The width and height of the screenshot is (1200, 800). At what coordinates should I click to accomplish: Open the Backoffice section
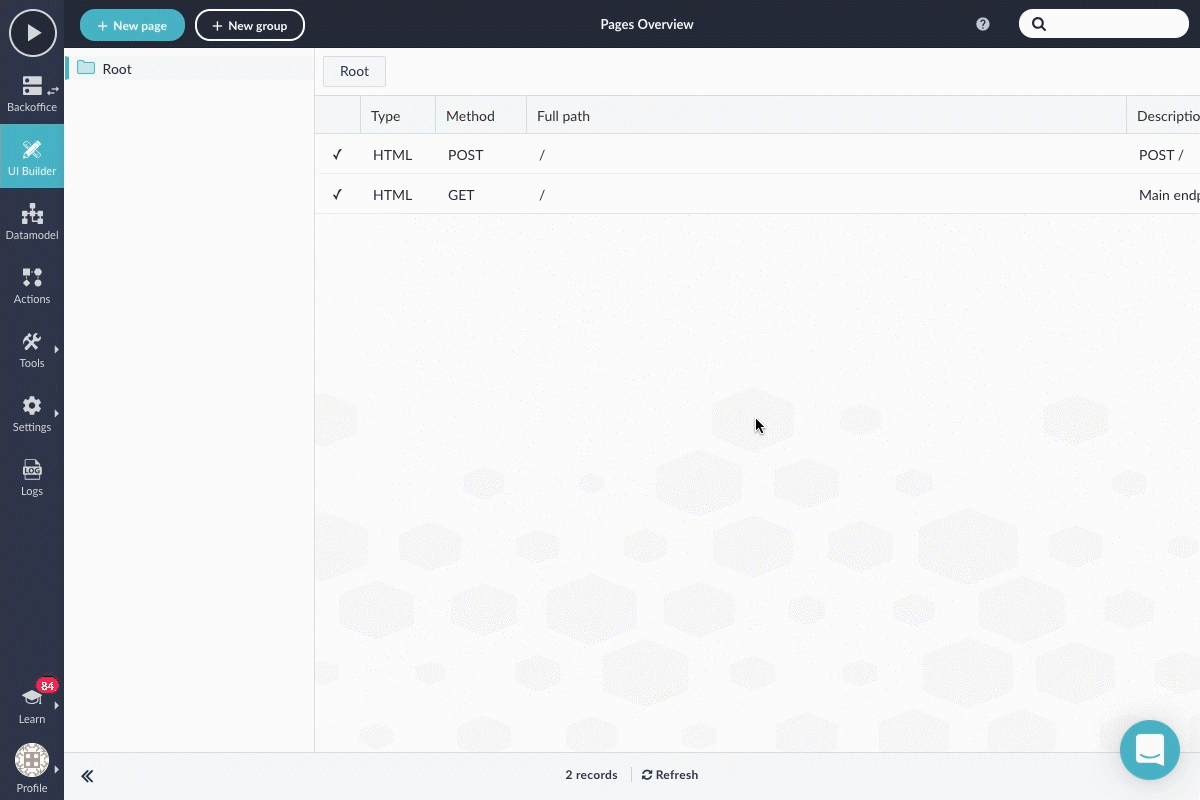pos(32,93)
